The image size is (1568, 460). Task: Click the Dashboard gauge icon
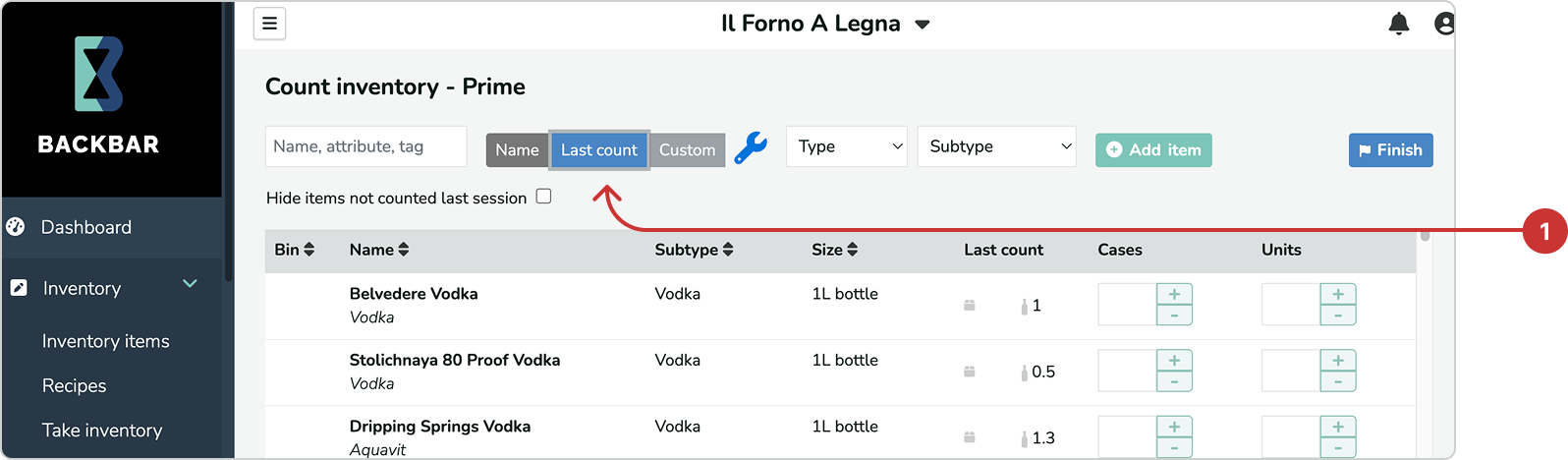point(16,227)
